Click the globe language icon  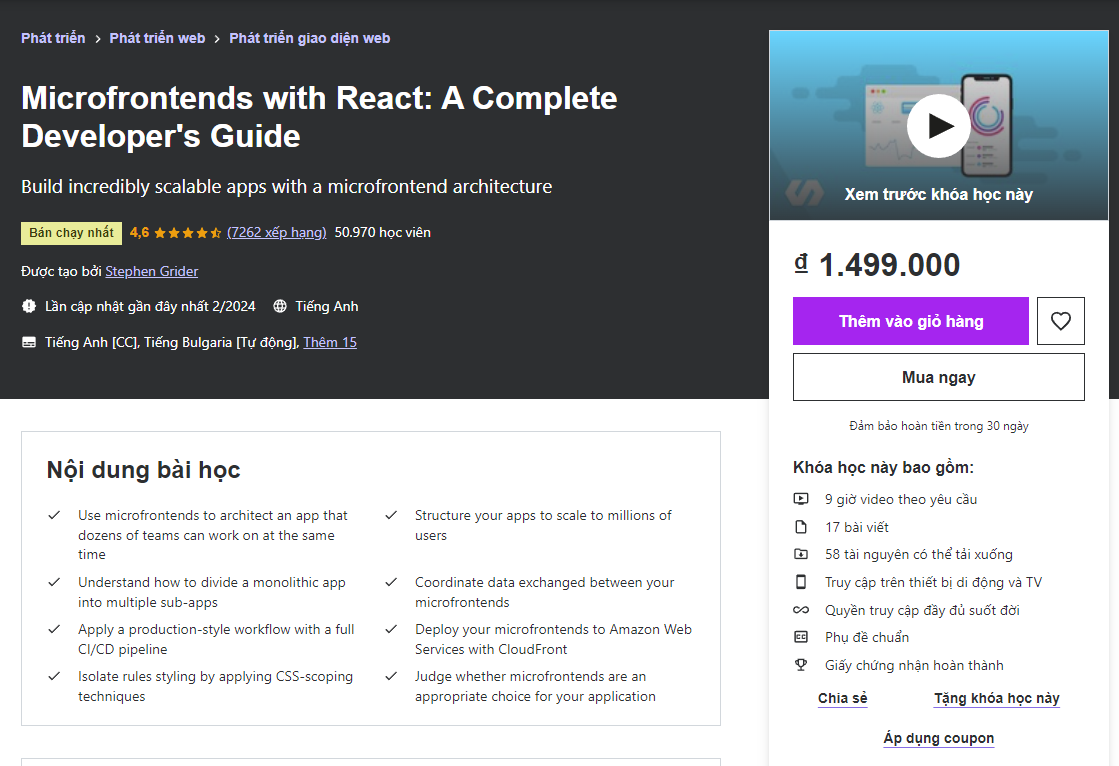(280, 306)
